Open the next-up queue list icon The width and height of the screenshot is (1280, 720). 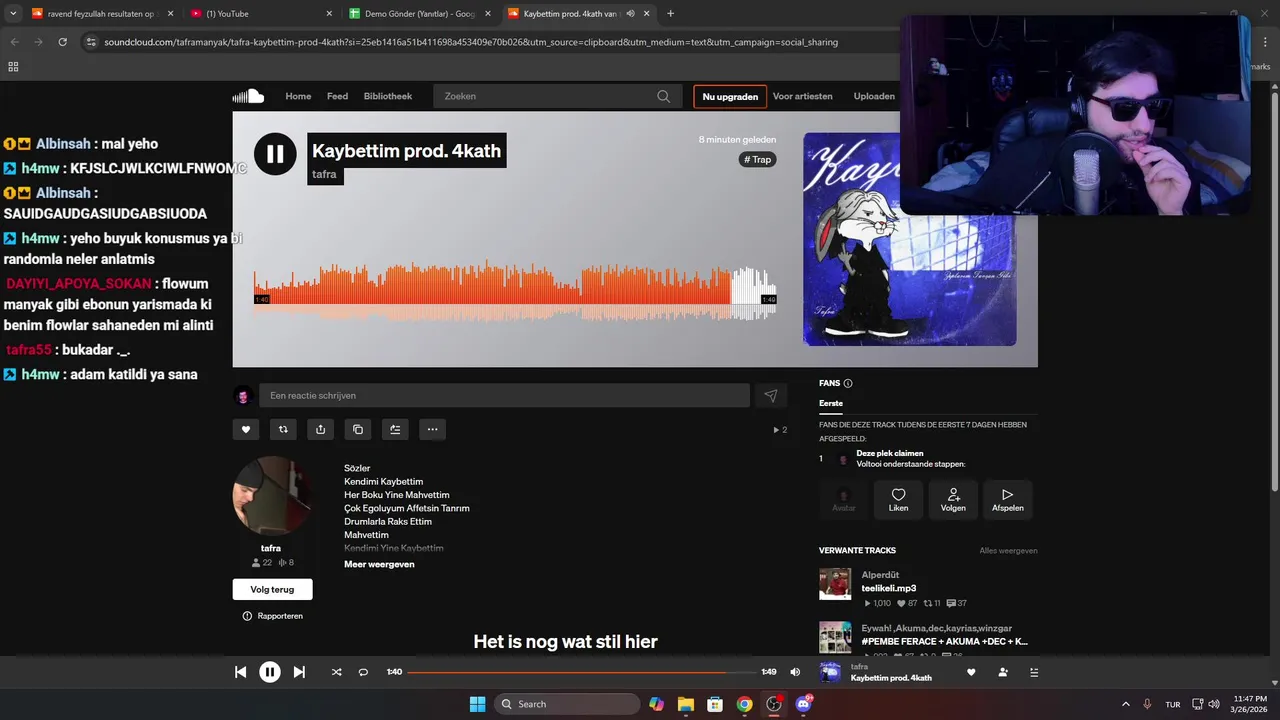point(1034,672)
